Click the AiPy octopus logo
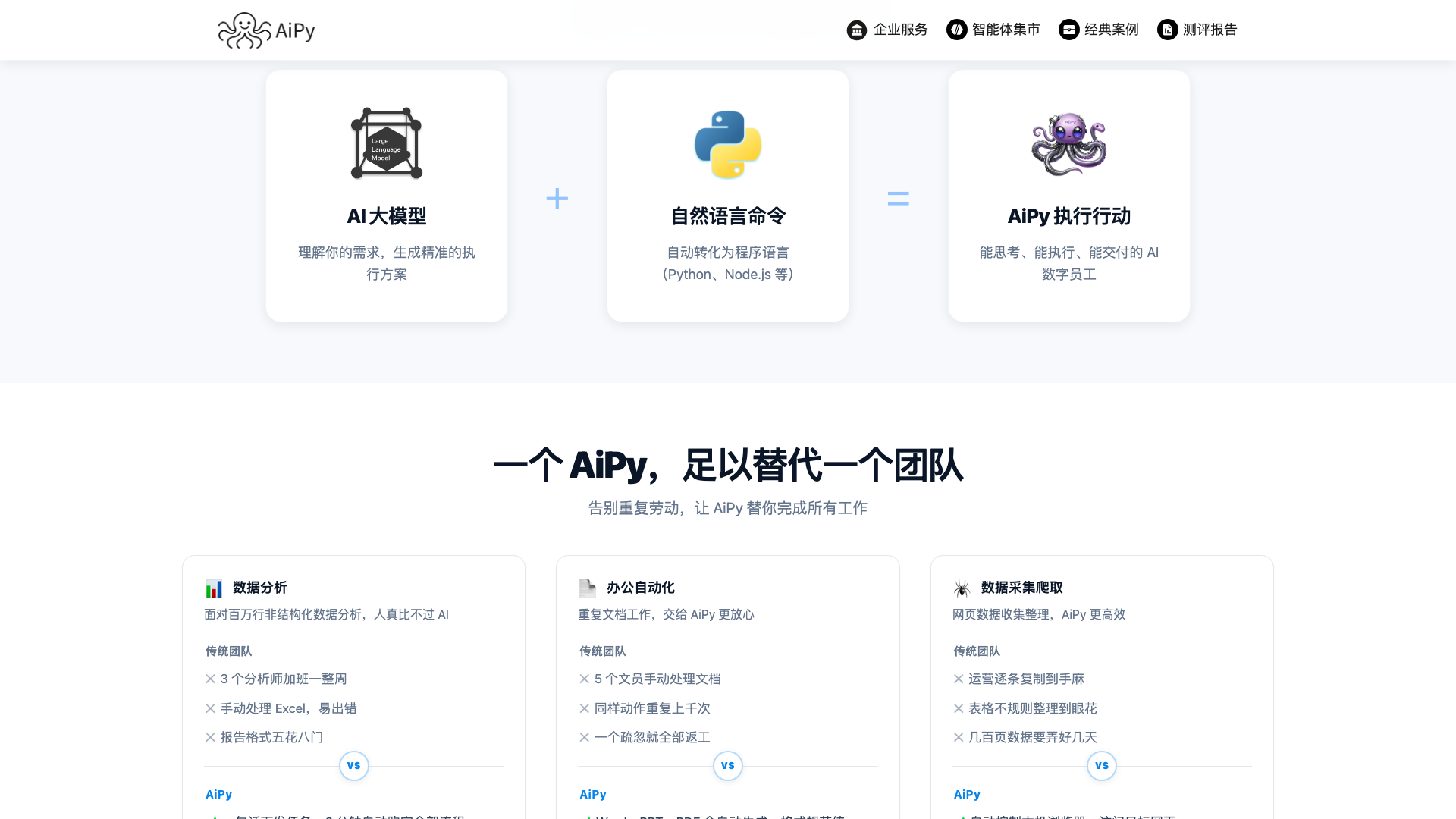Viewport: 1456px width, 819px height. pos(244,30)
